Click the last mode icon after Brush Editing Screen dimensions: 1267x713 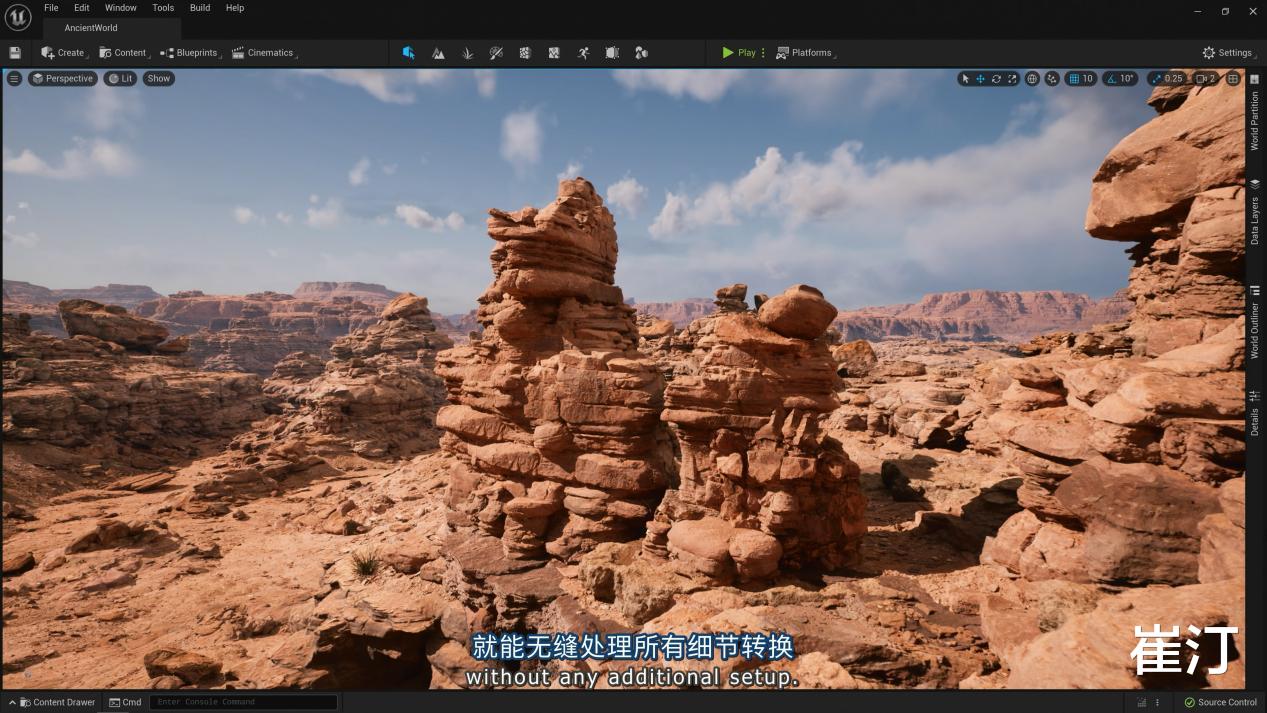(x=642, y=53)
